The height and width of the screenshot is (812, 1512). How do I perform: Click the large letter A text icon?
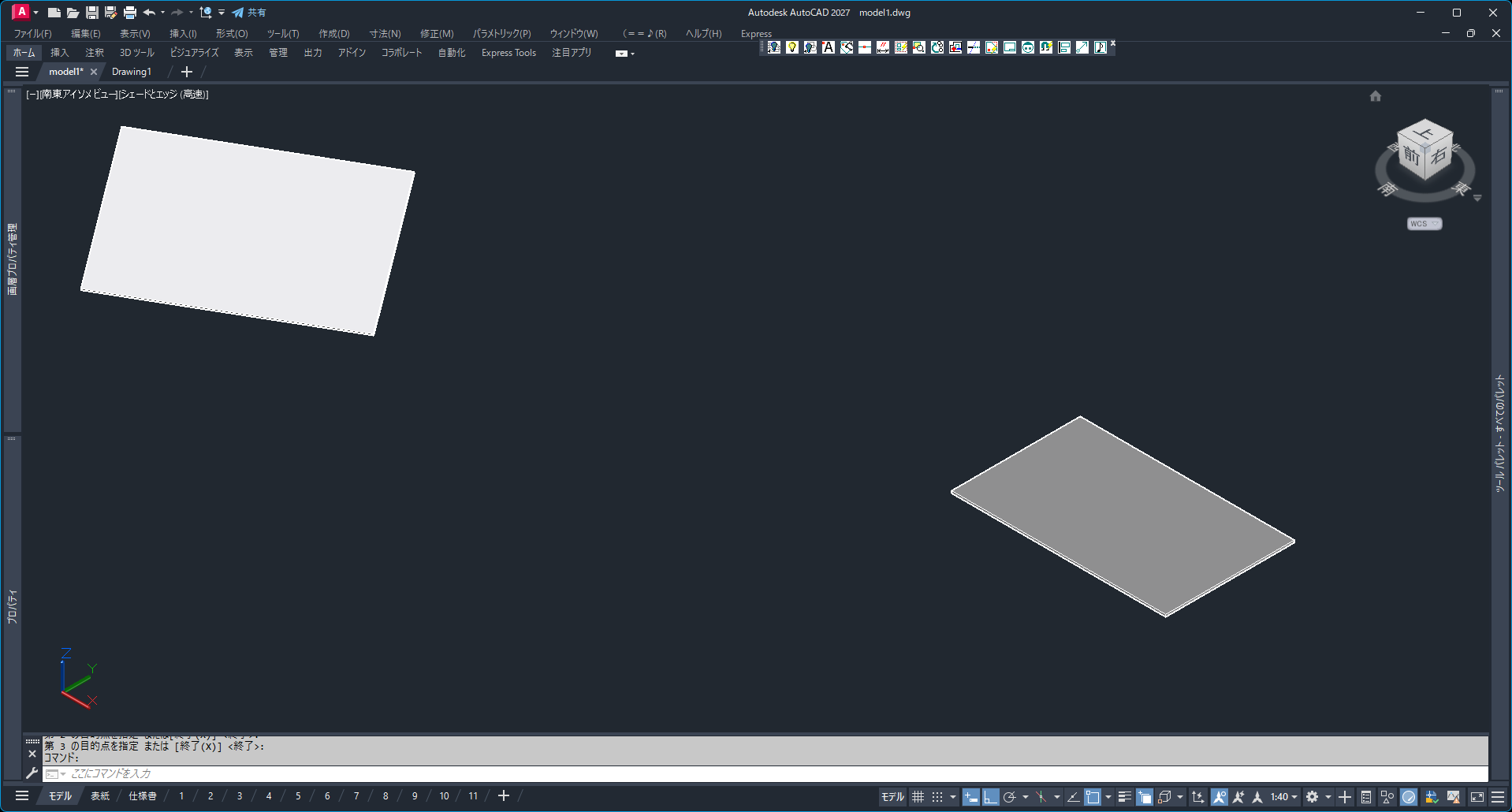pyautogui.click(x=829, y=47)
